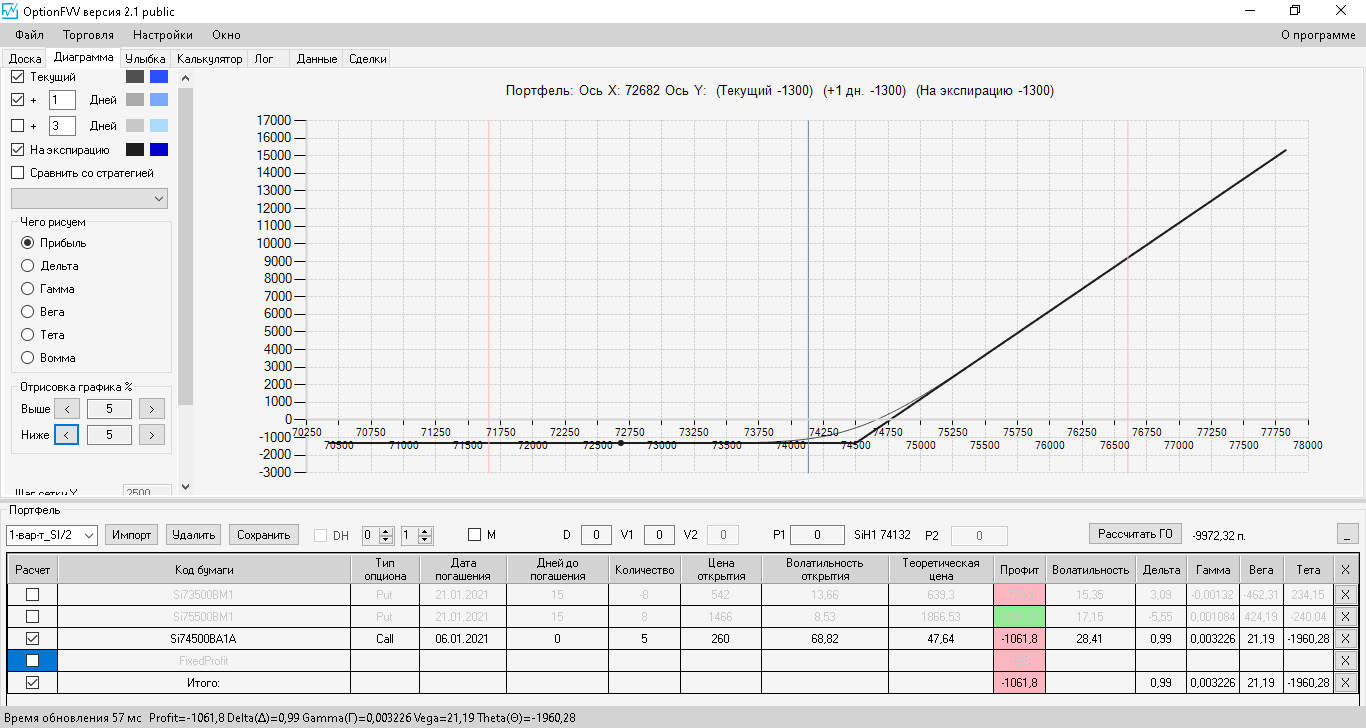1366x728 pixels.
Task: Increase the Выше percentage with the right arrow
Action: pyautogui.click(x=152, y=409)
